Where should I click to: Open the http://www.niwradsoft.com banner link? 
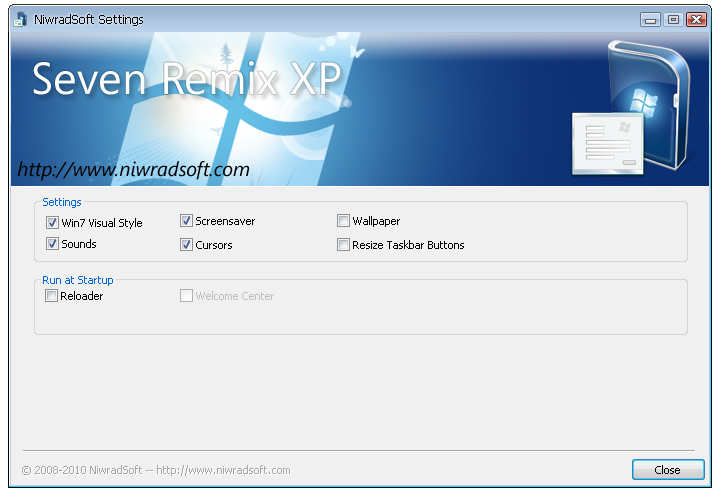click(x=134, y=170)
